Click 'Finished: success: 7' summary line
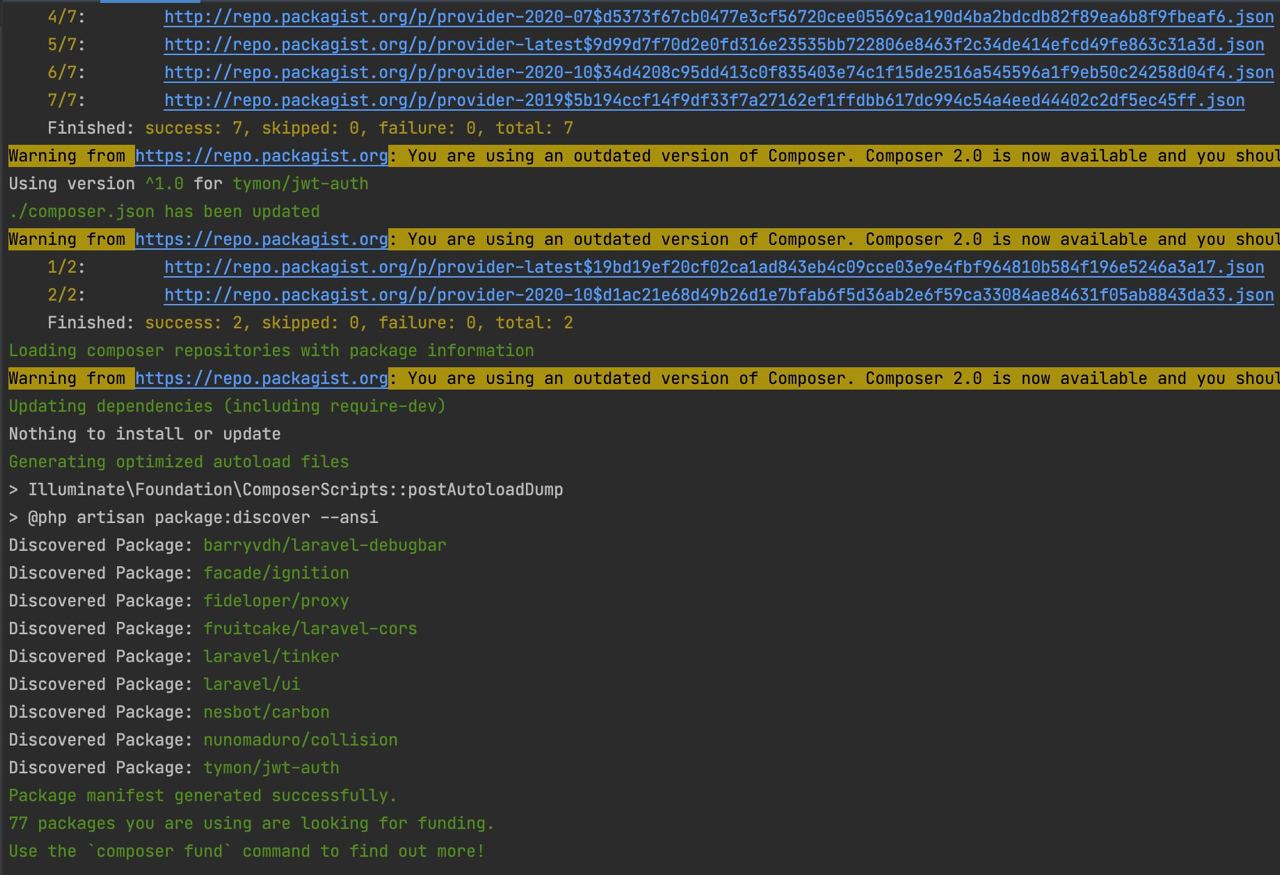1280x875 pixels. [310, 129]
